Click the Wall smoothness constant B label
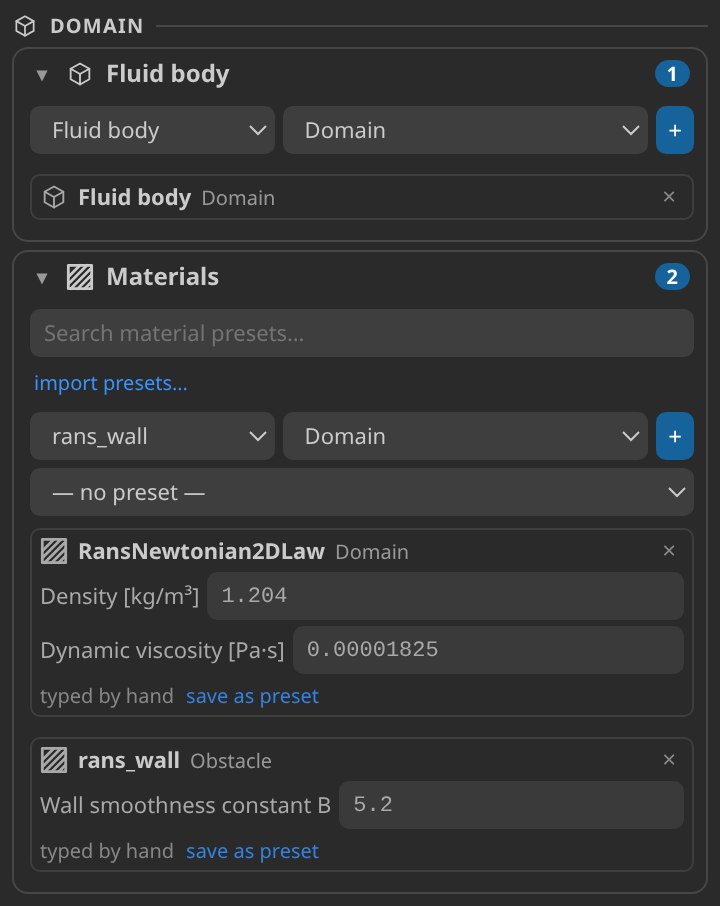 (x=185, y=805)
